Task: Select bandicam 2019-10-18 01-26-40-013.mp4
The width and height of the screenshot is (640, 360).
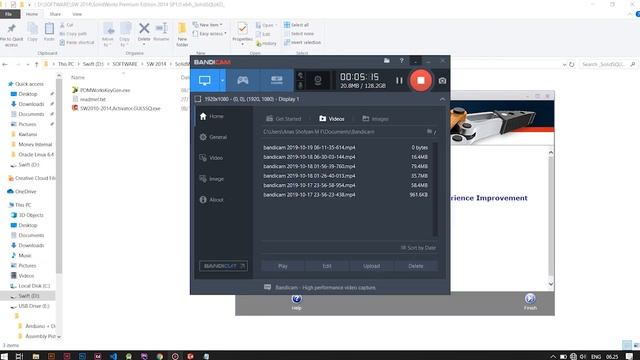Action: point(346,176)
